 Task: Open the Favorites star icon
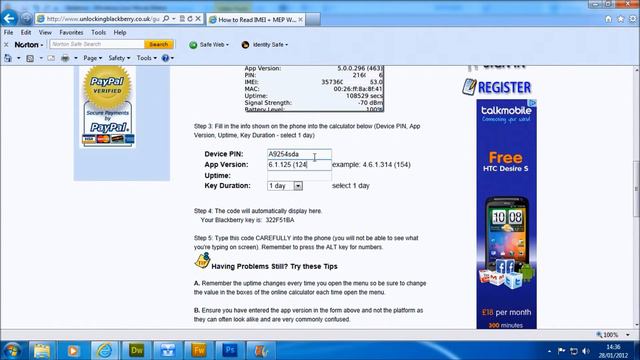point(620,19)
